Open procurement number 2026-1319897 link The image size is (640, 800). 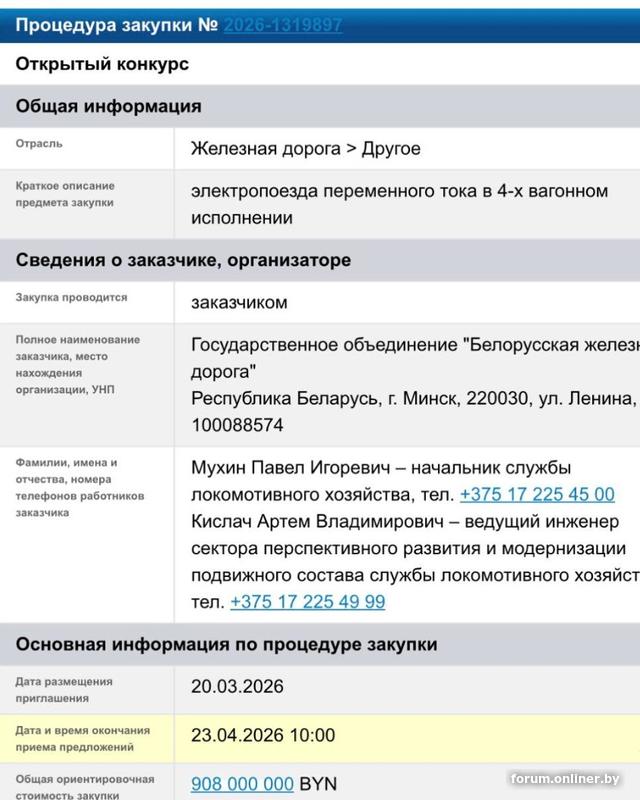(x=283, y=25)
